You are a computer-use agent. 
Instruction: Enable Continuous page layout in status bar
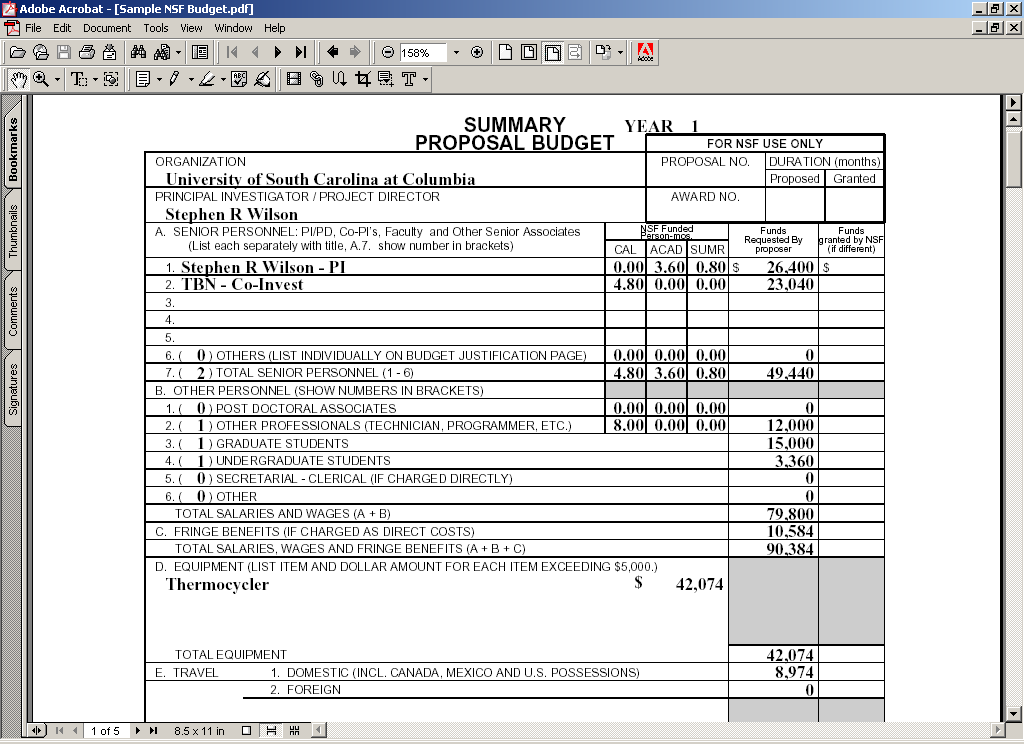pyautogui.click(x=270, y=730)
